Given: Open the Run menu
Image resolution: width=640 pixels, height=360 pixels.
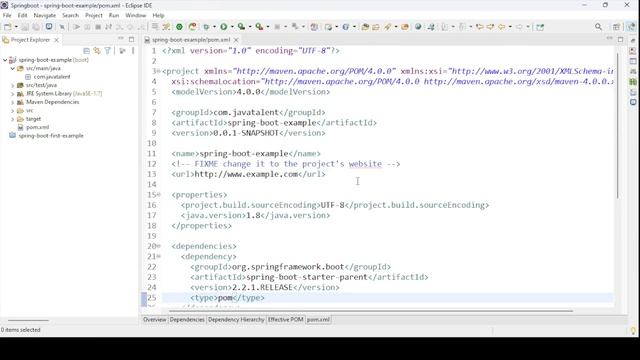Looking at the screenshot, I should (114, 15).
